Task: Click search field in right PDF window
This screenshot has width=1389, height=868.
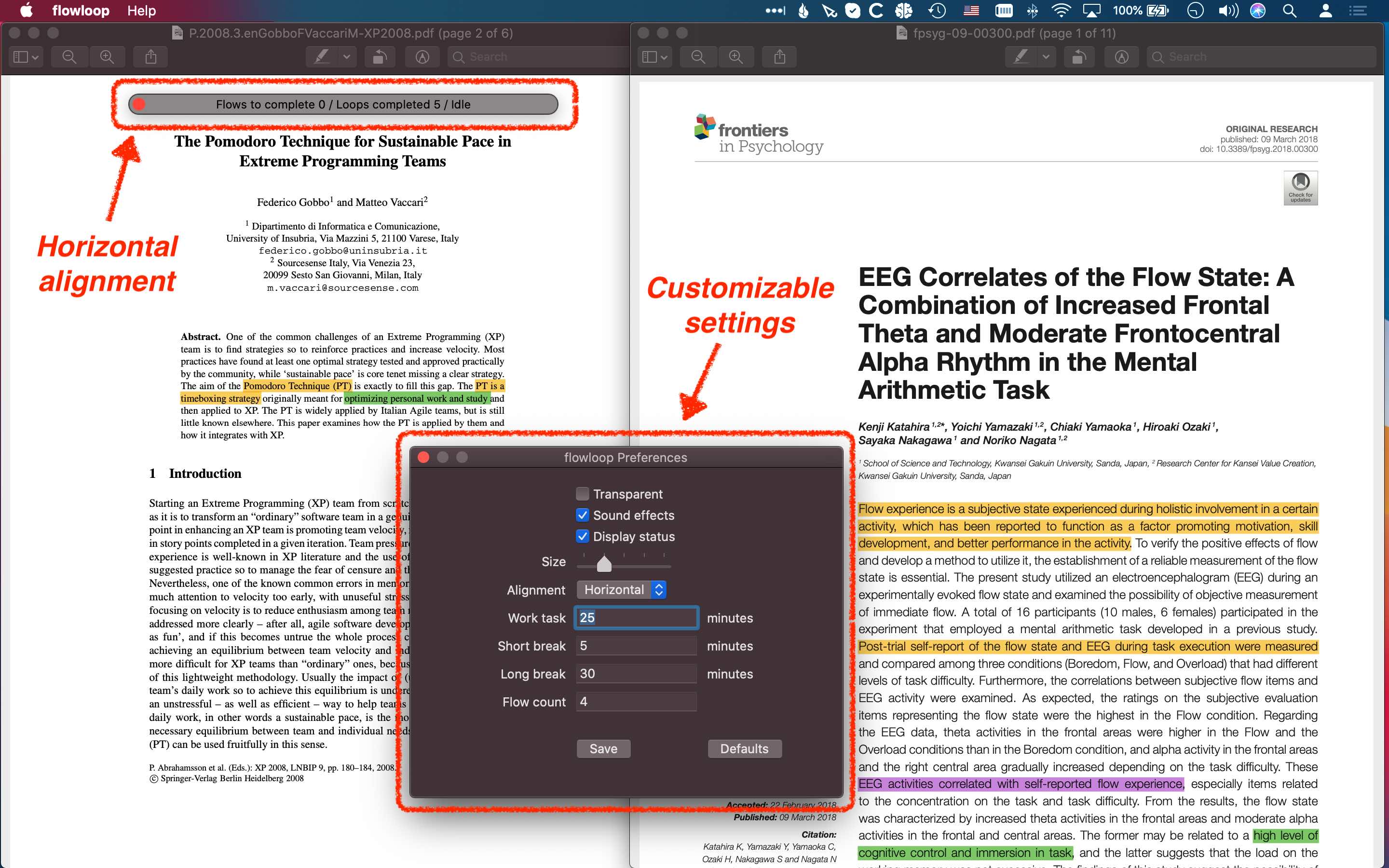Action: coord(1261,57)
